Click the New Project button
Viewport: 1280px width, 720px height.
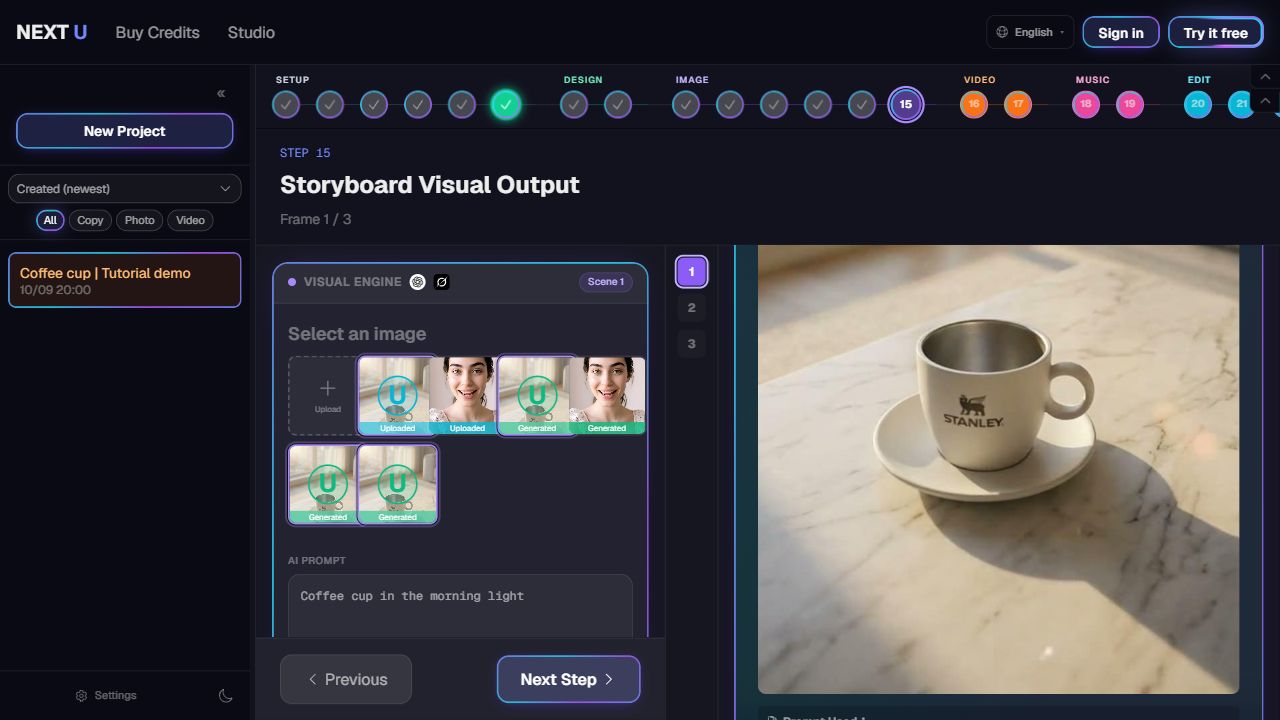pos(124,131)
